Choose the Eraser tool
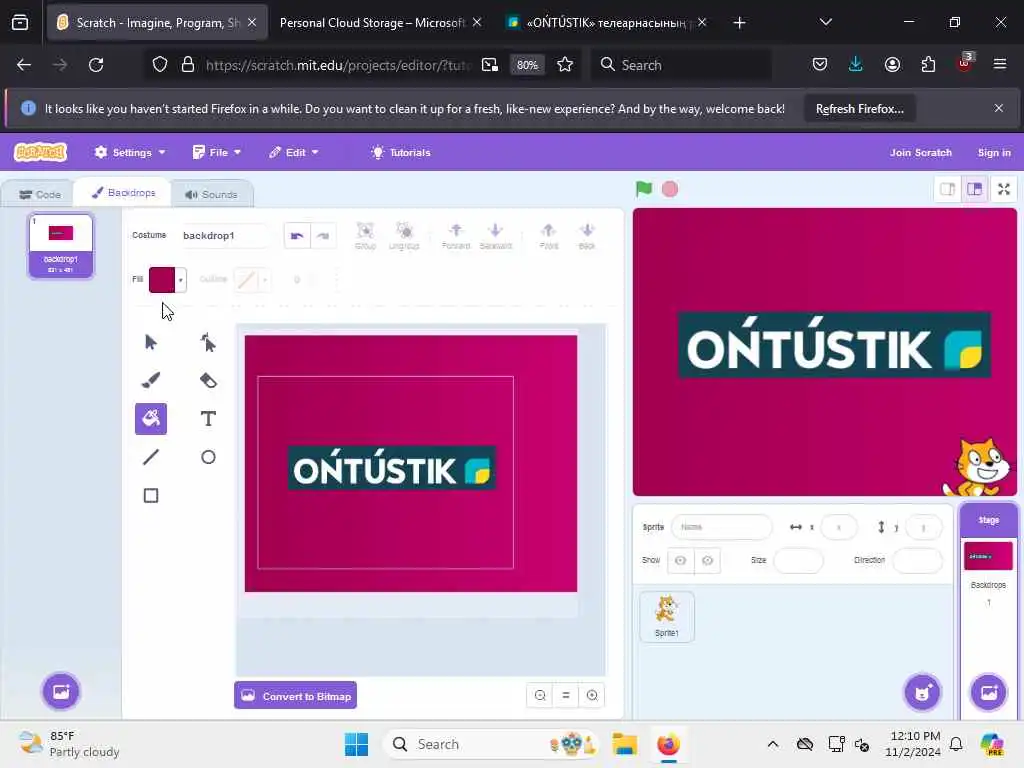 (208, 380)
